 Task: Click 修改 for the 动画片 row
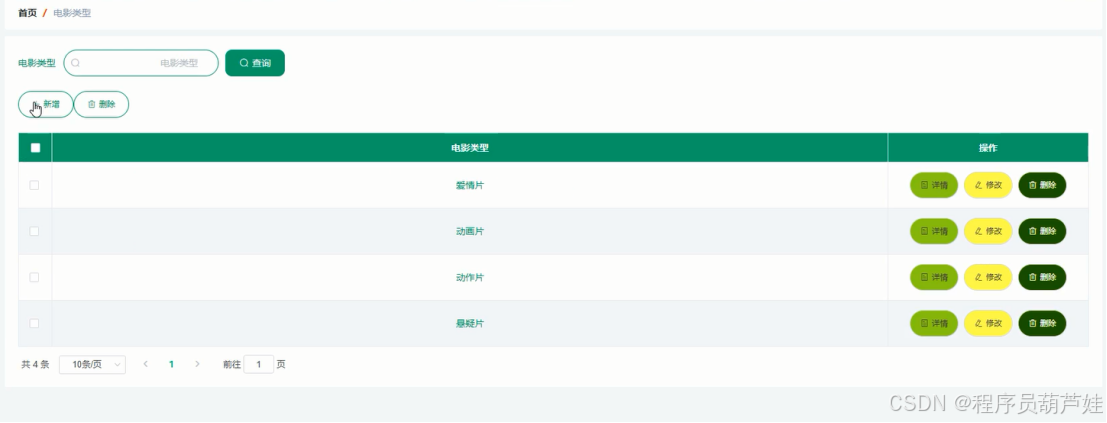tap(988, 231)
